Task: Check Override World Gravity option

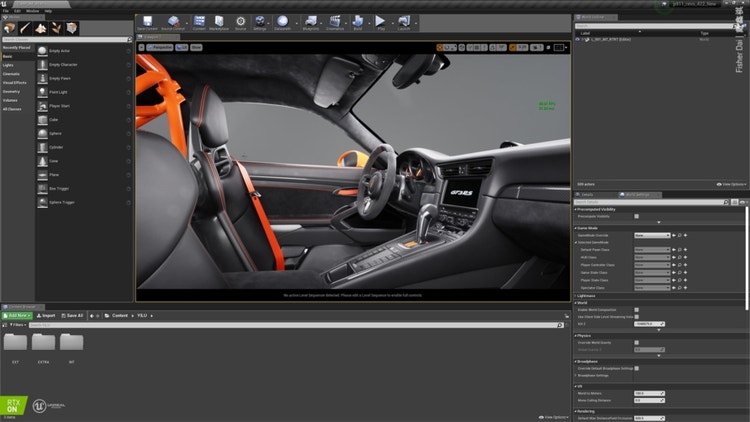Action: coord(638,342)
